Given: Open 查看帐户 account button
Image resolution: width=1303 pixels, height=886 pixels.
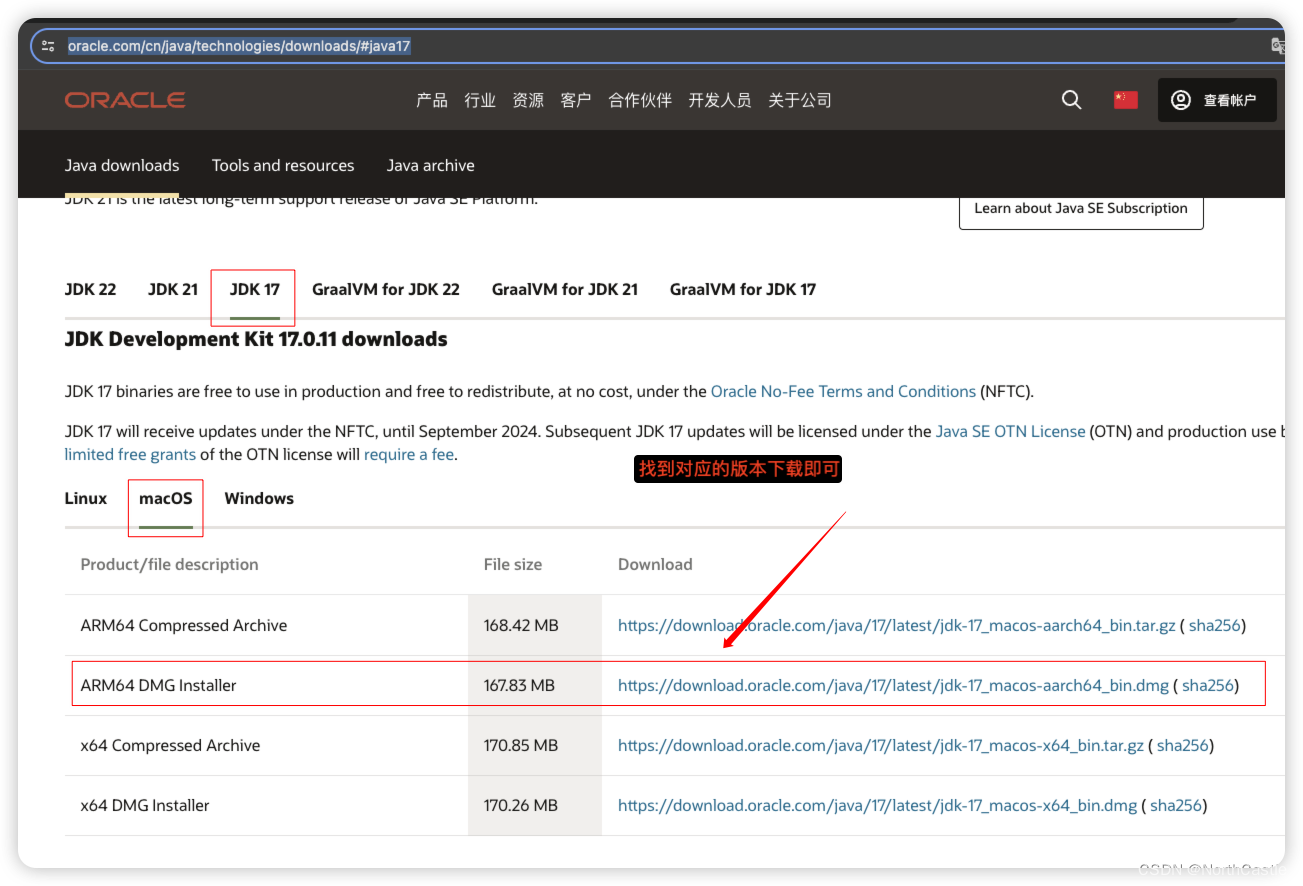Looking at the screenshot, I should [1217, 100].
